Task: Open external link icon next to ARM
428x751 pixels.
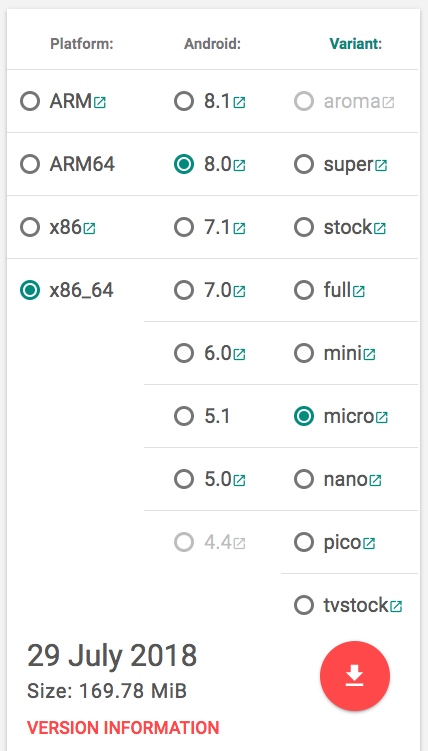Action: coord(100,102)
